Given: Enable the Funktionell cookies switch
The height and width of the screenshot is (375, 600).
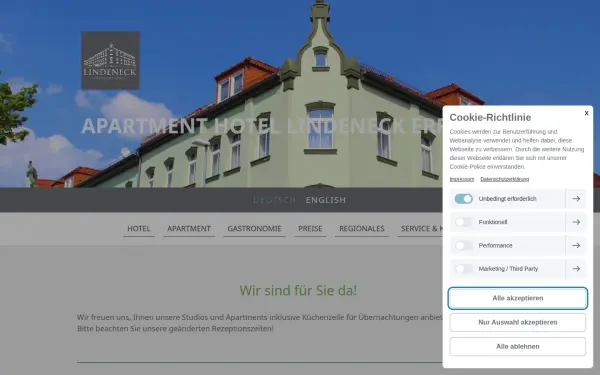Looking at the screenshot, I should pos(463,222).
